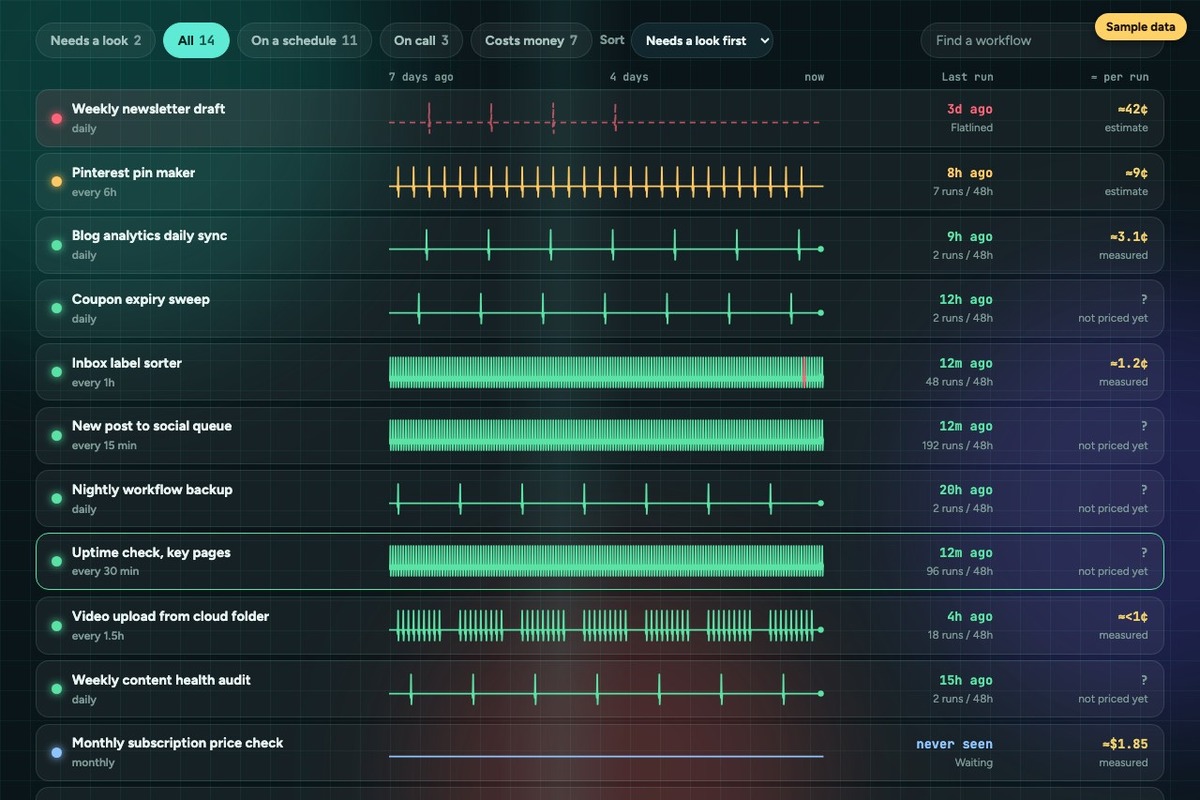Click the status dot for New post to social queue
Viewport: 1200px width, 800px height.
click(56, 435)
